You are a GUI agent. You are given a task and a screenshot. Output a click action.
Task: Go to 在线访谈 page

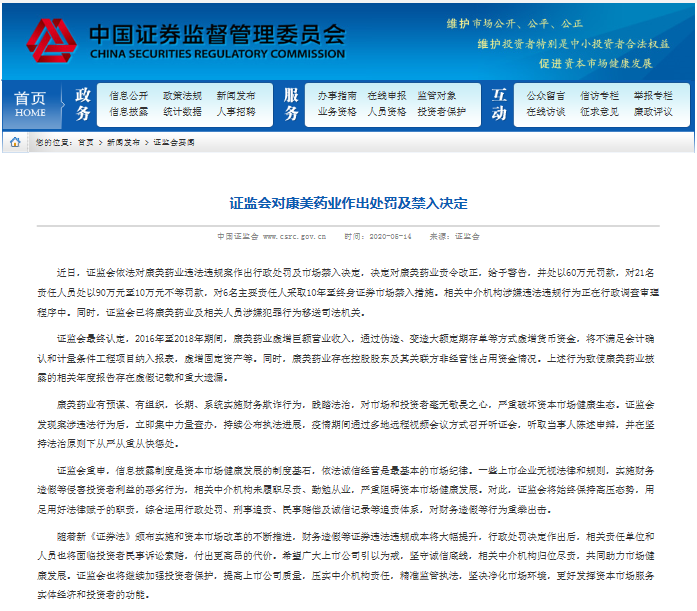pyautogui.click(x=546, y=112)
